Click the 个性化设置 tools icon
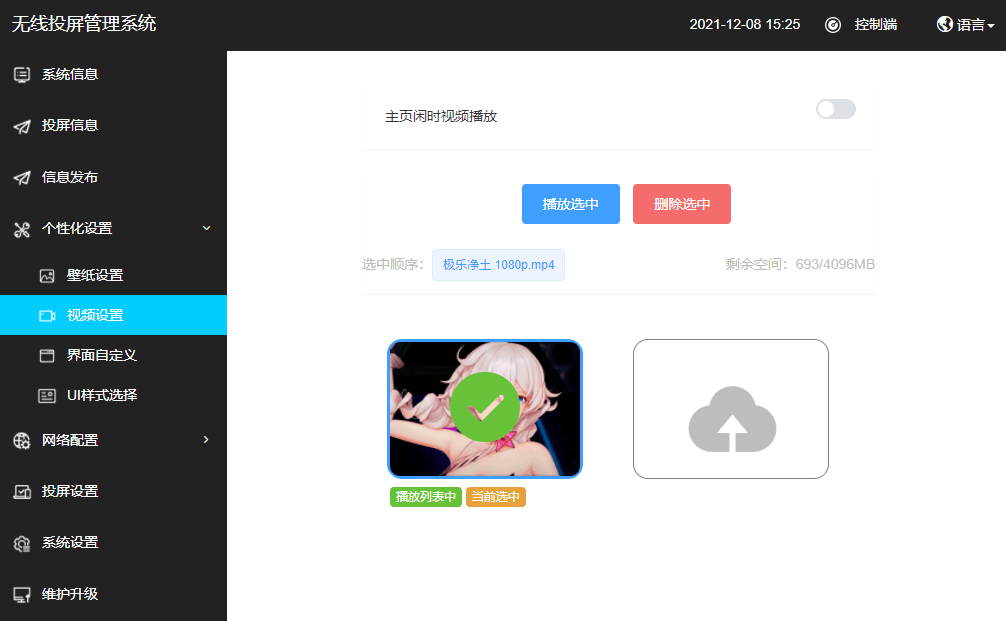 22,229
